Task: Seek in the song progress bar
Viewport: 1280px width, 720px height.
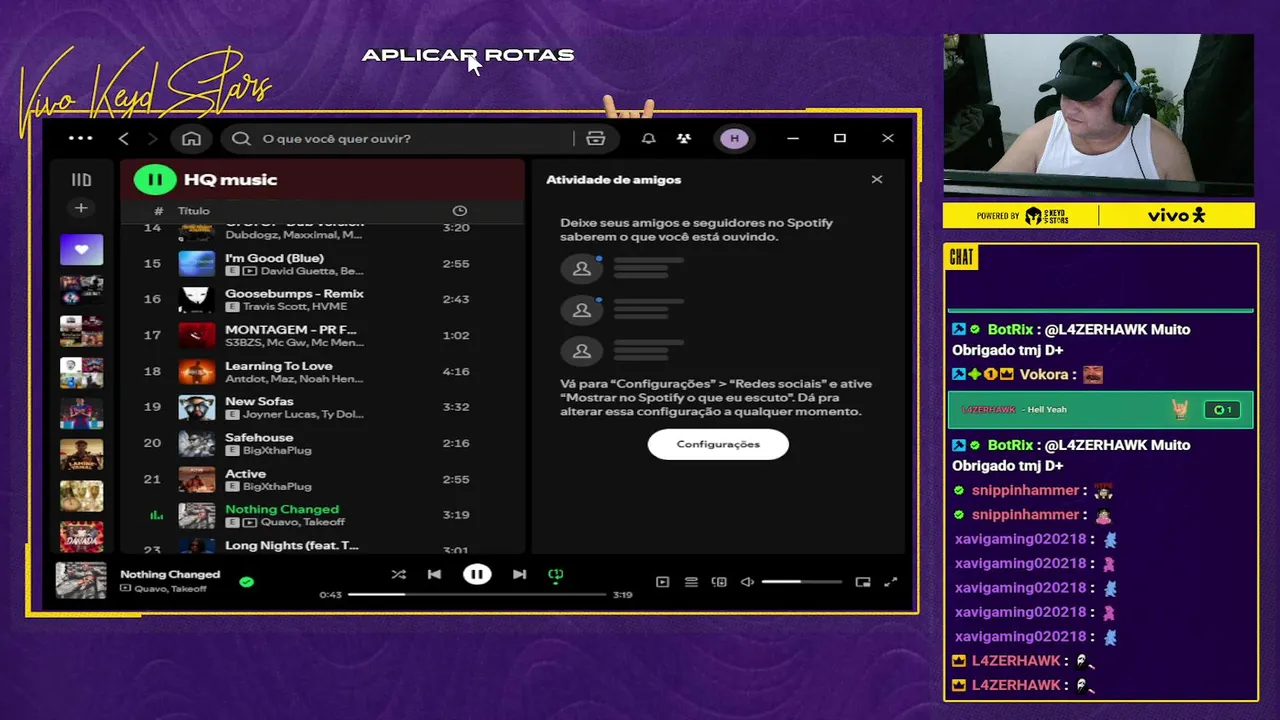Action: [477, 595]
